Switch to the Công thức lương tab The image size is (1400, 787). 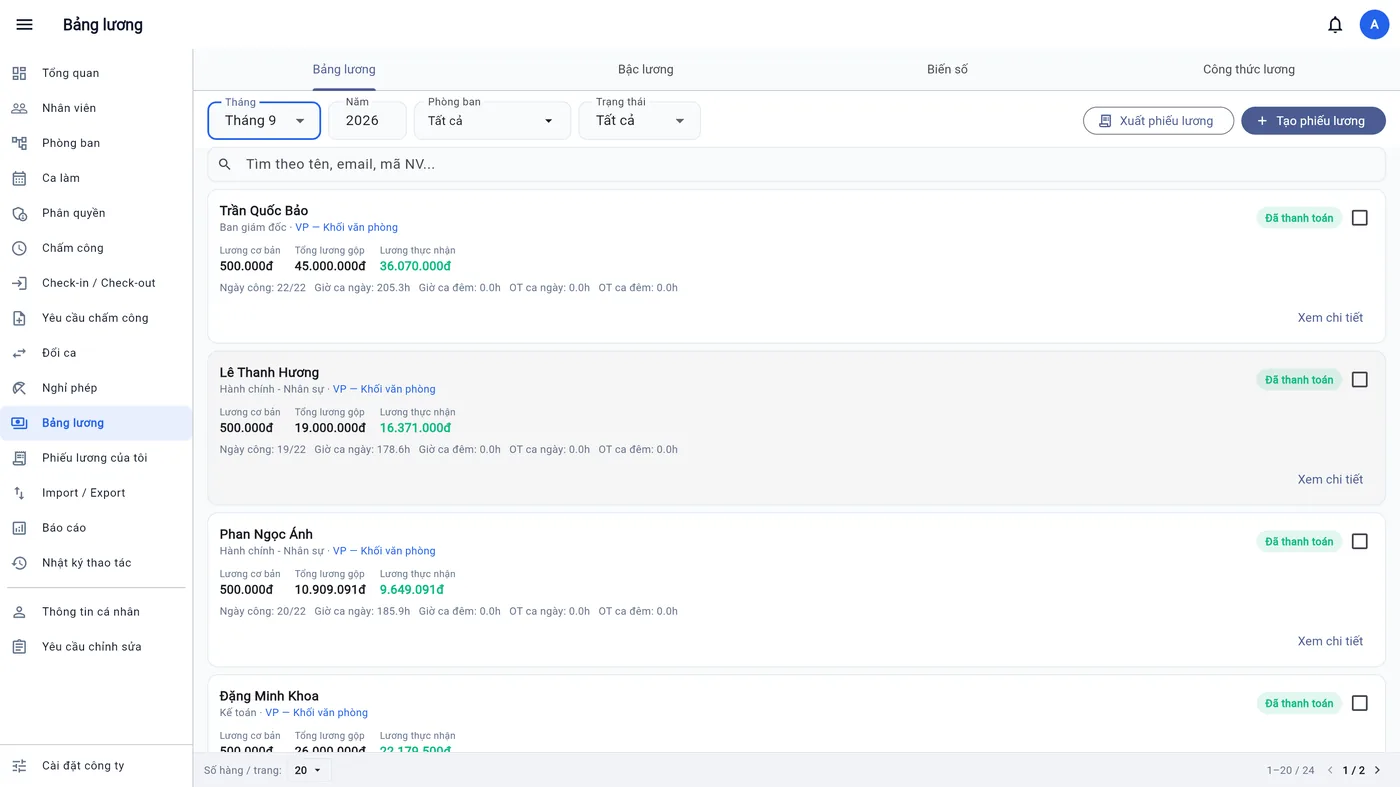click(1249, 70)
